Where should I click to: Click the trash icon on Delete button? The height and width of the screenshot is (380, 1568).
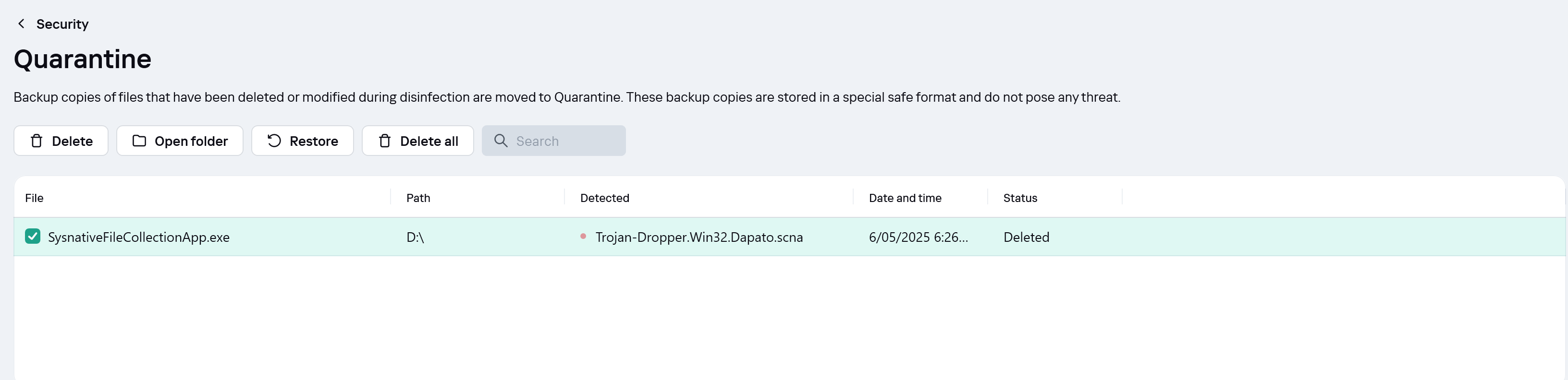pyautogui.click(x=37, y=141)
